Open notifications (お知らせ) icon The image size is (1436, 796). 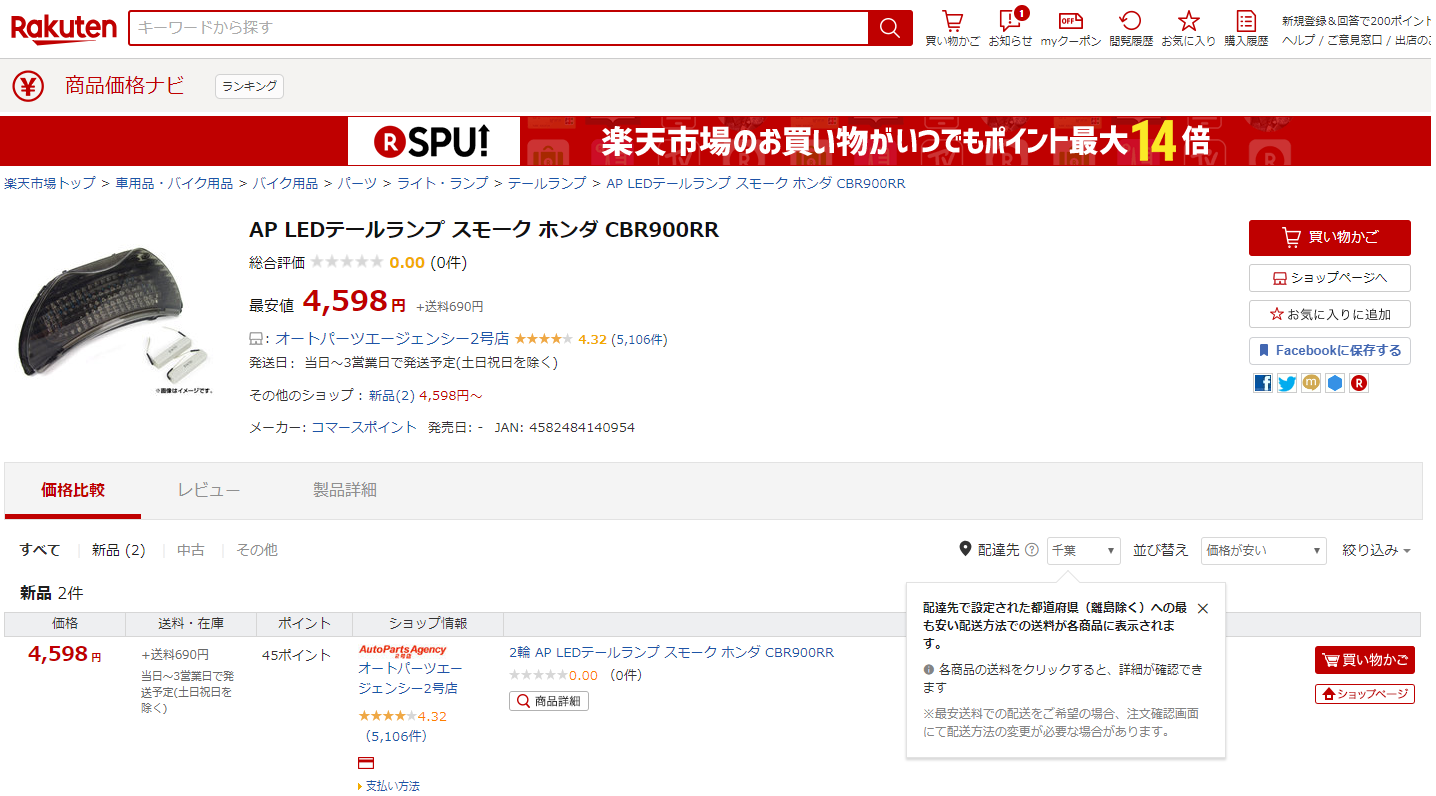[1010, 28]
